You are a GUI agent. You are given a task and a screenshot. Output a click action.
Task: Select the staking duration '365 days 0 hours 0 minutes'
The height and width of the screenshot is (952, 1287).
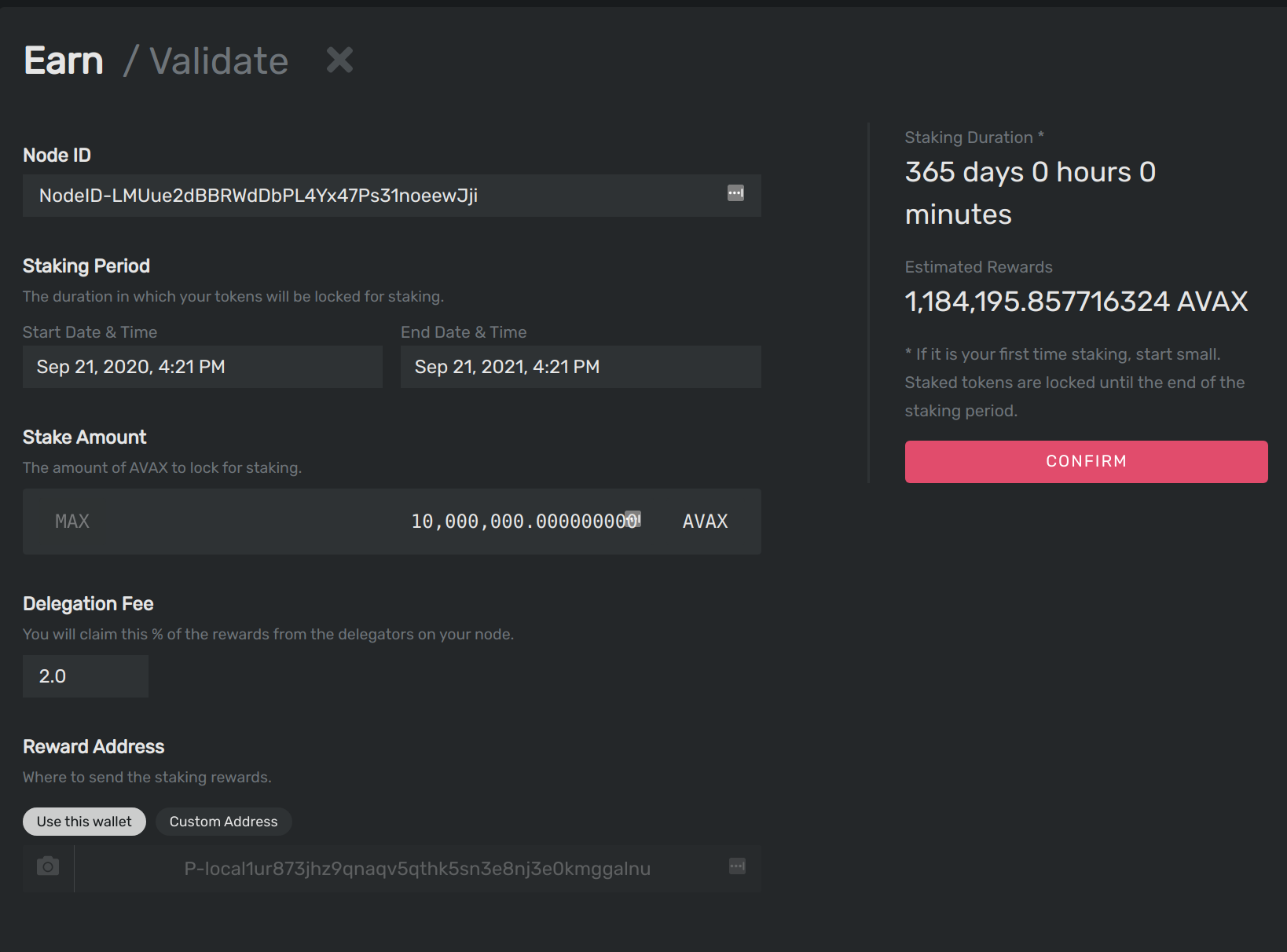pyautogui.click(x=1030, y=193)
